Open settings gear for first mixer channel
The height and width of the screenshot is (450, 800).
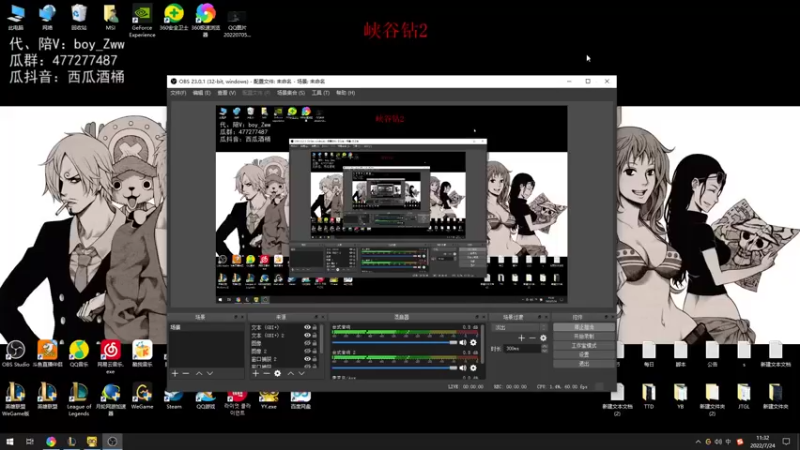[x=473, y=342]
